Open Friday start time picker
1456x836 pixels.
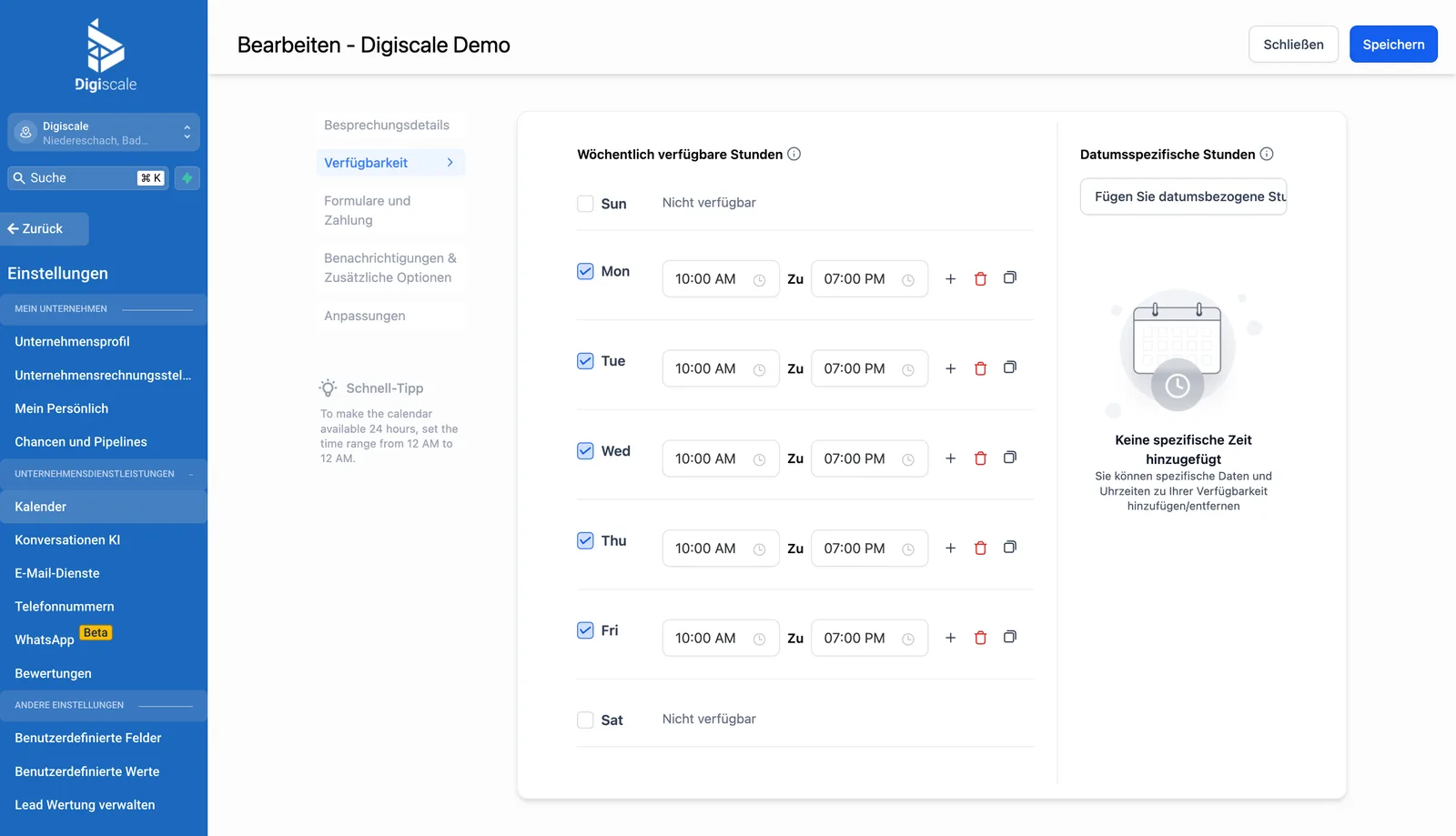click(x=721, y=638)
